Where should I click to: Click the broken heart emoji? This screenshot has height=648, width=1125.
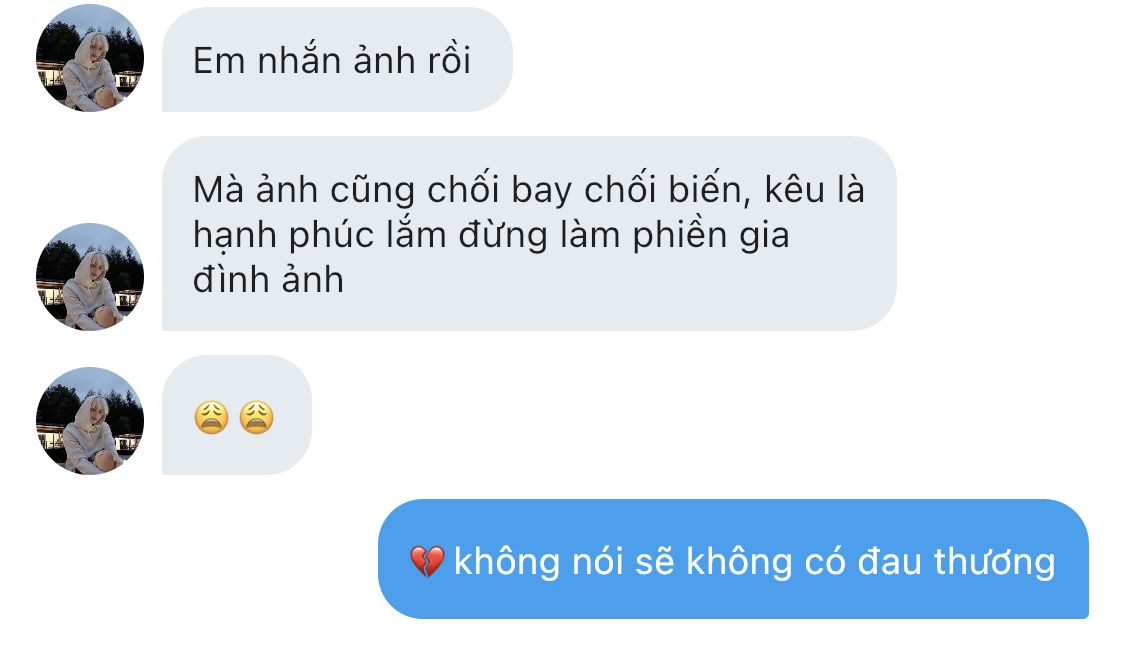click(x=427, y=561)
